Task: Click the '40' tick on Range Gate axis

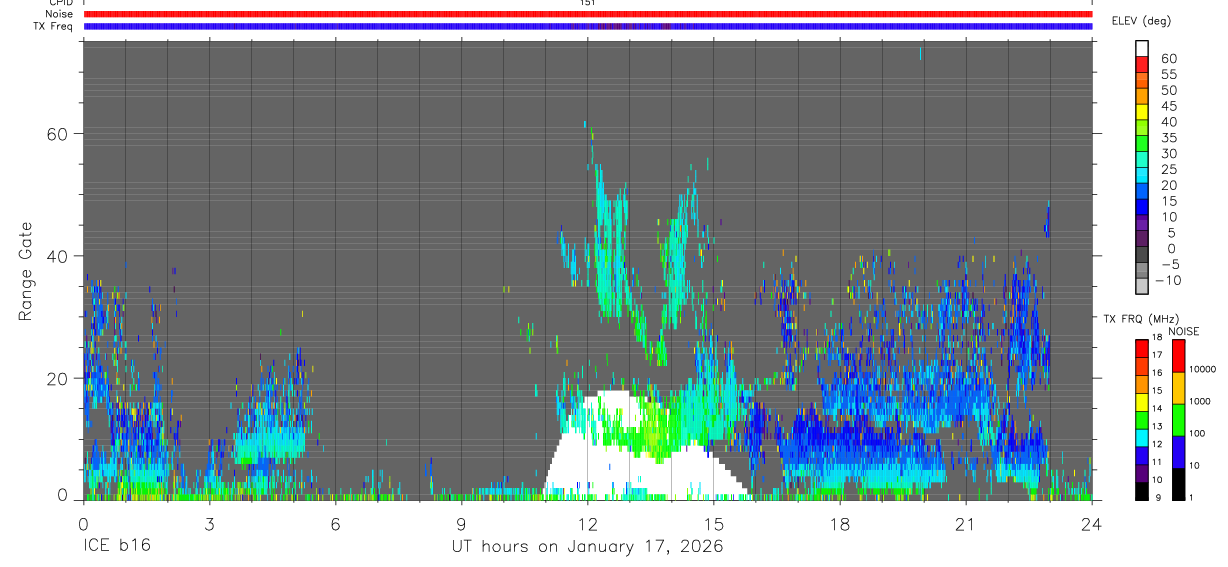Action: [58, 256]
